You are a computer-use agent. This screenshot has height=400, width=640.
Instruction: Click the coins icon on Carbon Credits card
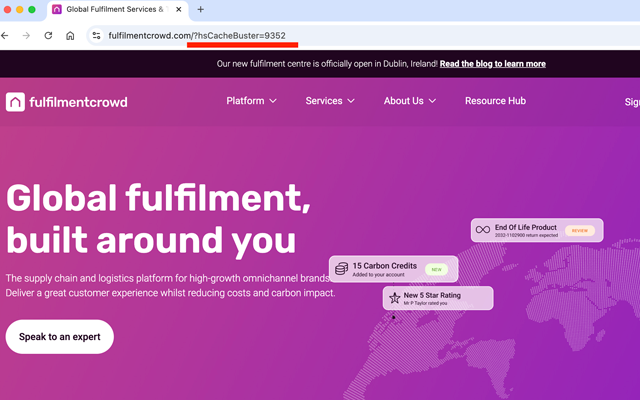341,269
